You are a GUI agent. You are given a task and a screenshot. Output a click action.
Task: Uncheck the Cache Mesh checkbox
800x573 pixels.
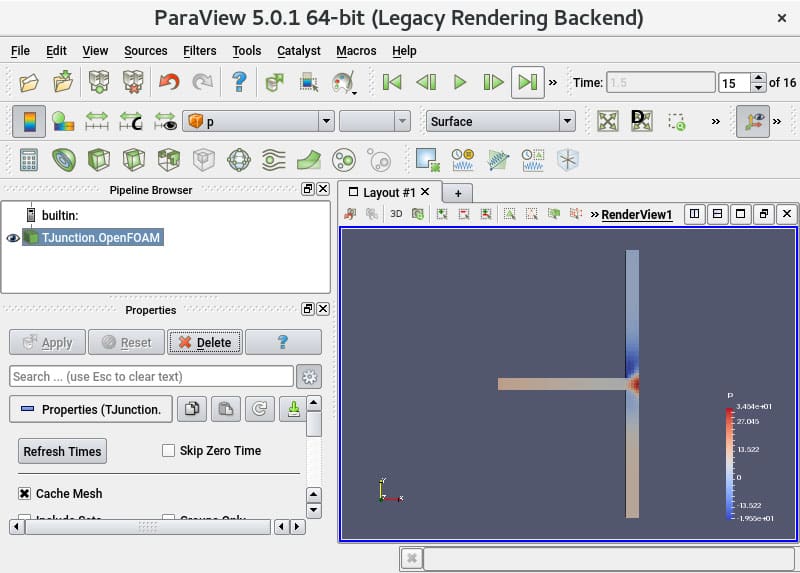pyautogui.click(x=24, y=493)
